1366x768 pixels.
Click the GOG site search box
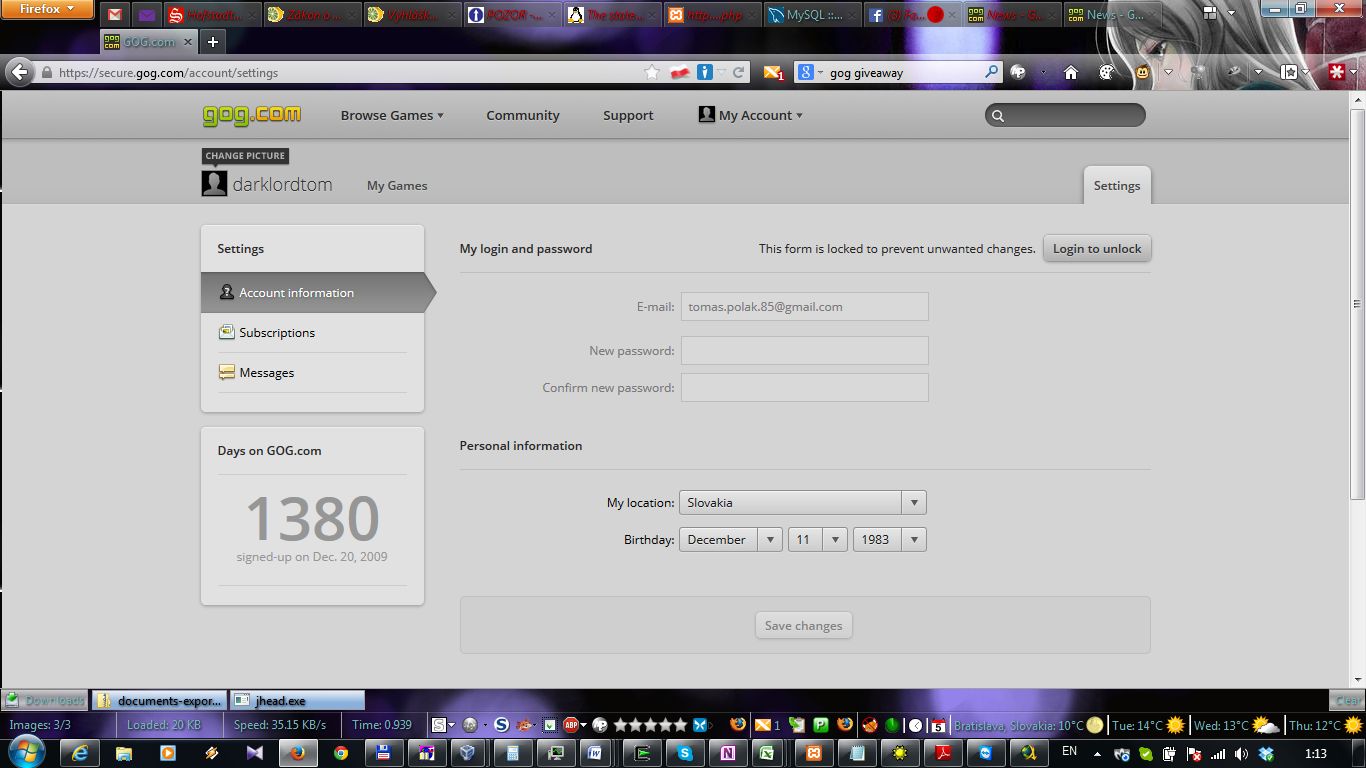click(x=1065, y=115)
